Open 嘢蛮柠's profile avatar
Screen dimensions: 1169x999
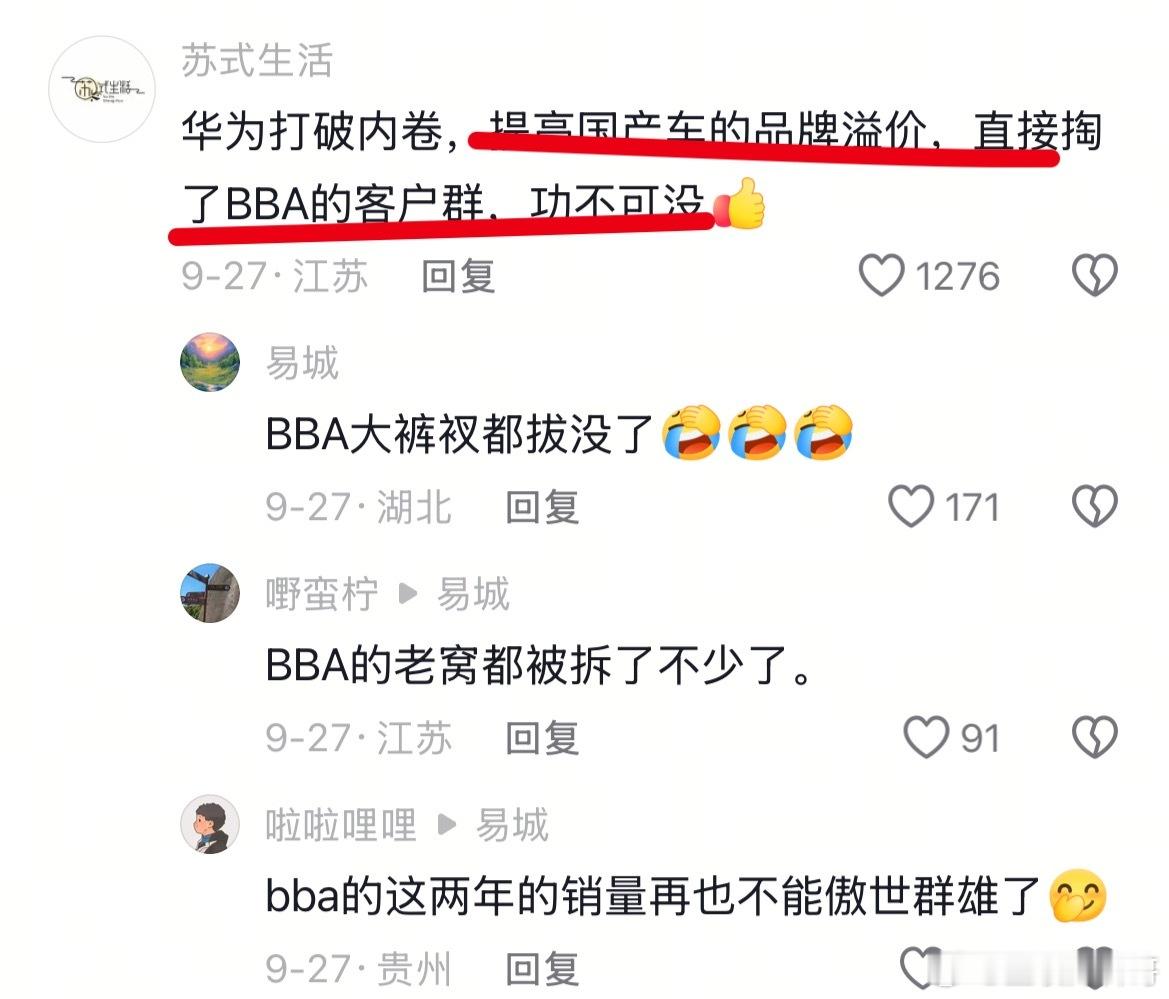coord(210,593)
